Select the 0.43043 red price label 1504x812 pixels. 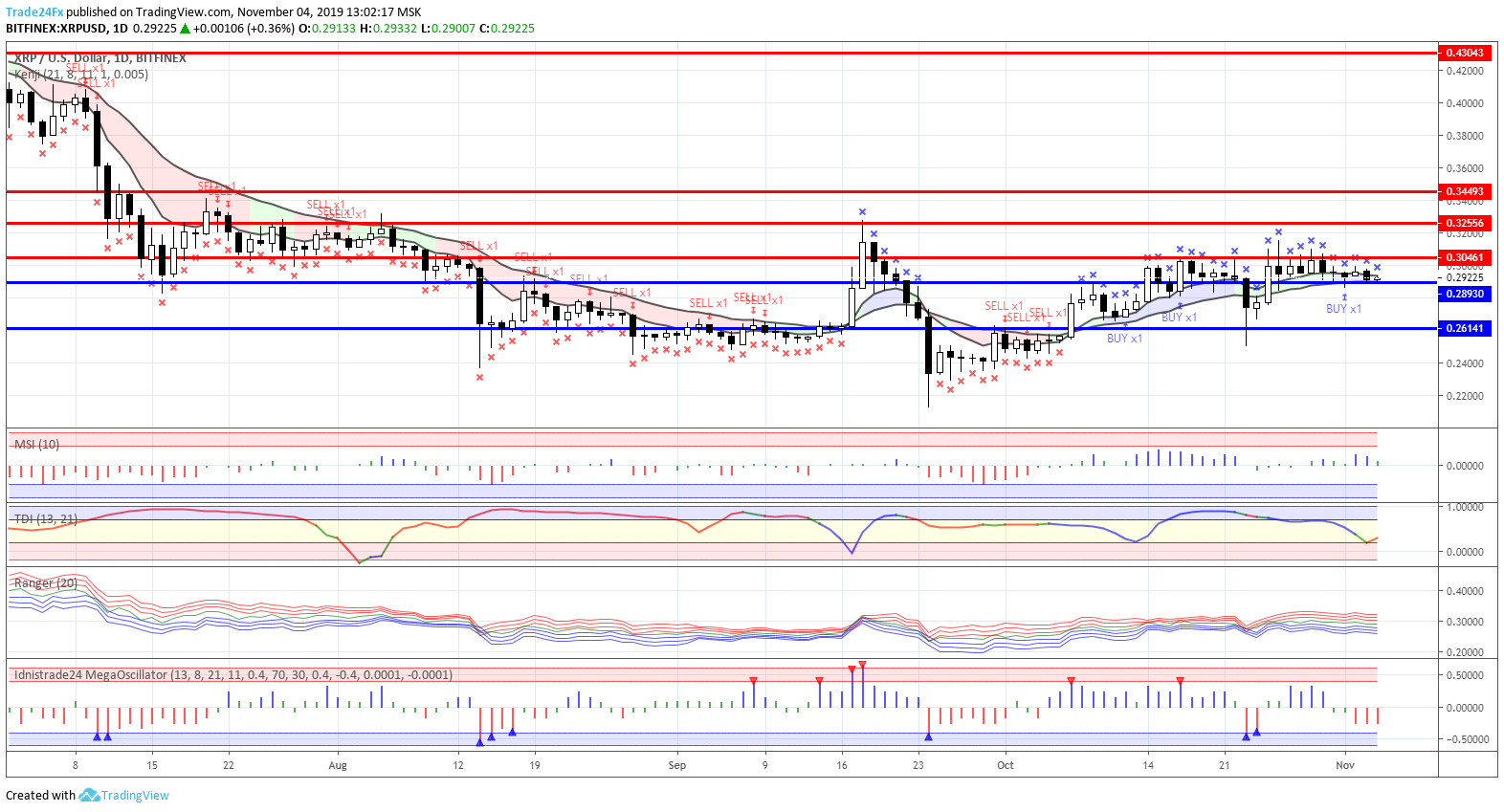1465,53
